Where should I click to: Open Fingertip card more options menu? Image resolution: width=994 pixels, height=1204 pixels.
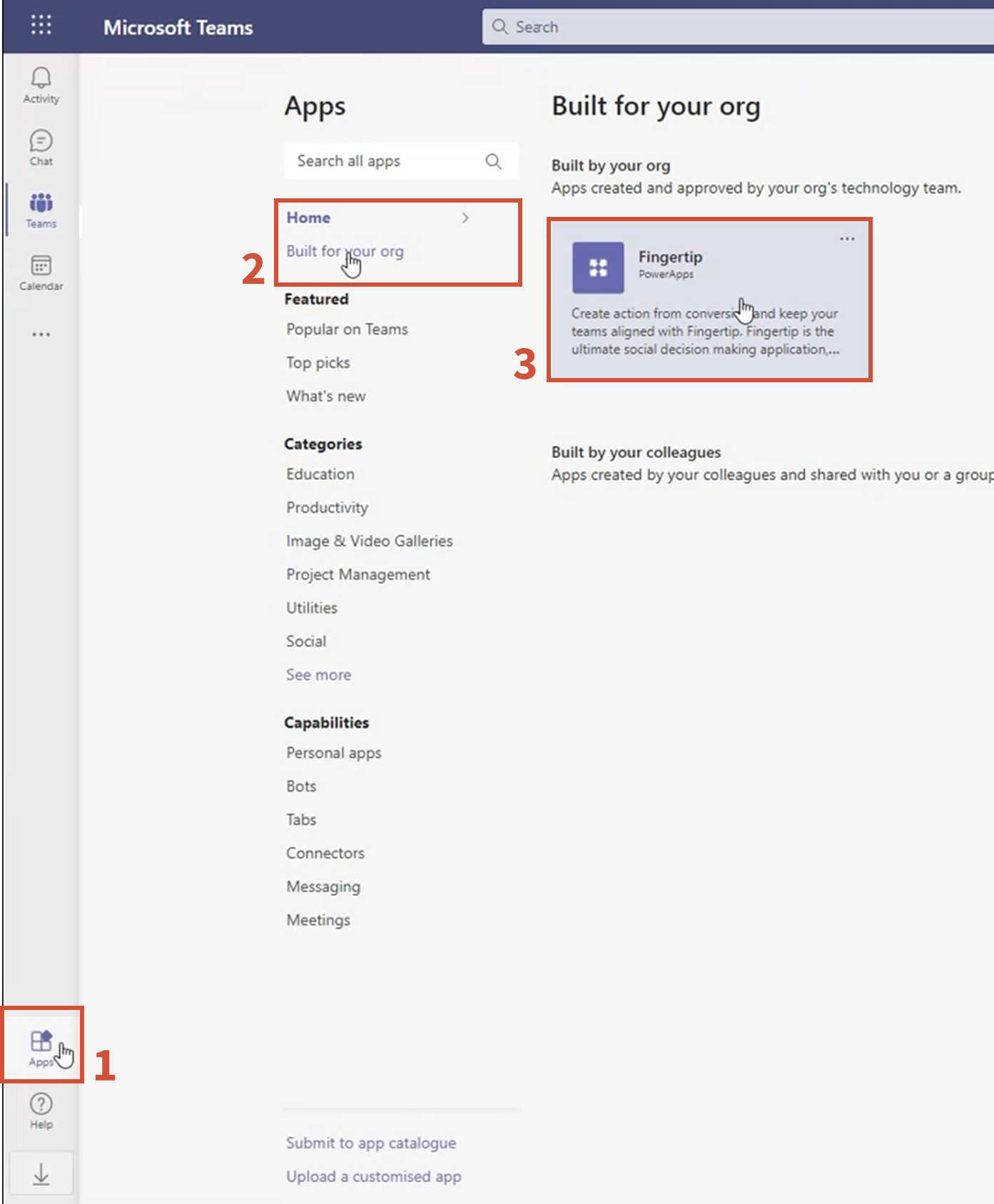click(847, 239)
